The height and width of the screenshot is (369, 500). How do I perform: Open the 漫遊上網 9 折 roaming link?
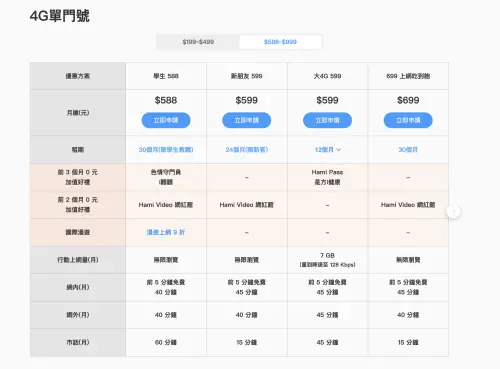point(166,232)
